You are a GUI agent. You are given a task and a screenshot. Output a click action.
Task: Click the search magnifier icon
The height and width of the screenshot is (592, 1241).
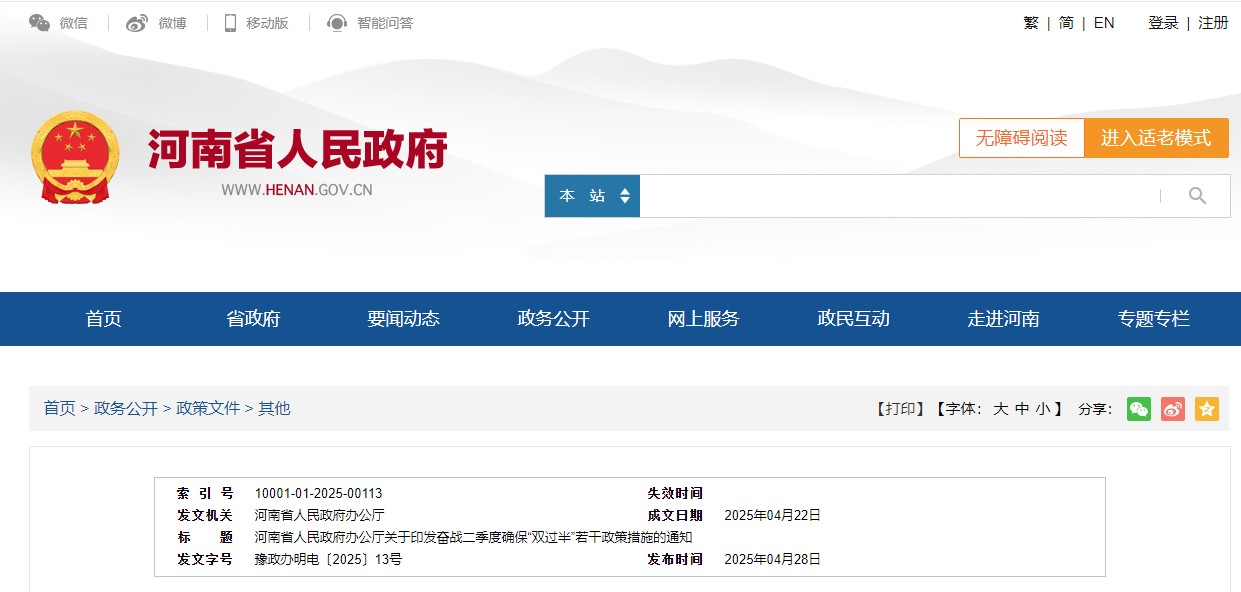tap(1197, 196)
